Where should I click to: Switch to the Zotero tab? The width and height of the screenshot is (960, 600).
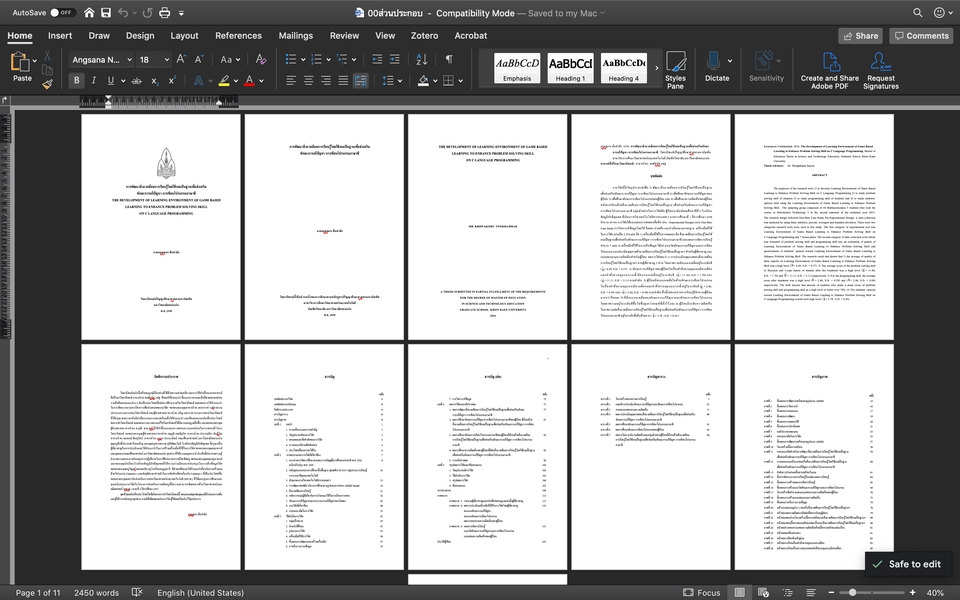click(x=424, y=36)
